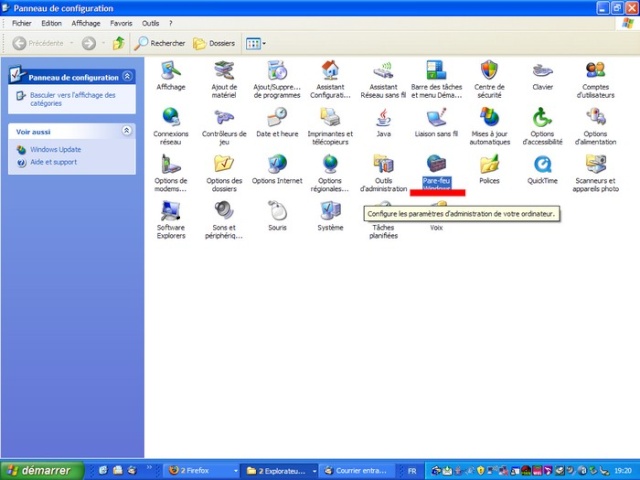Expand the Quick Launch chevron

coord(149,468)
